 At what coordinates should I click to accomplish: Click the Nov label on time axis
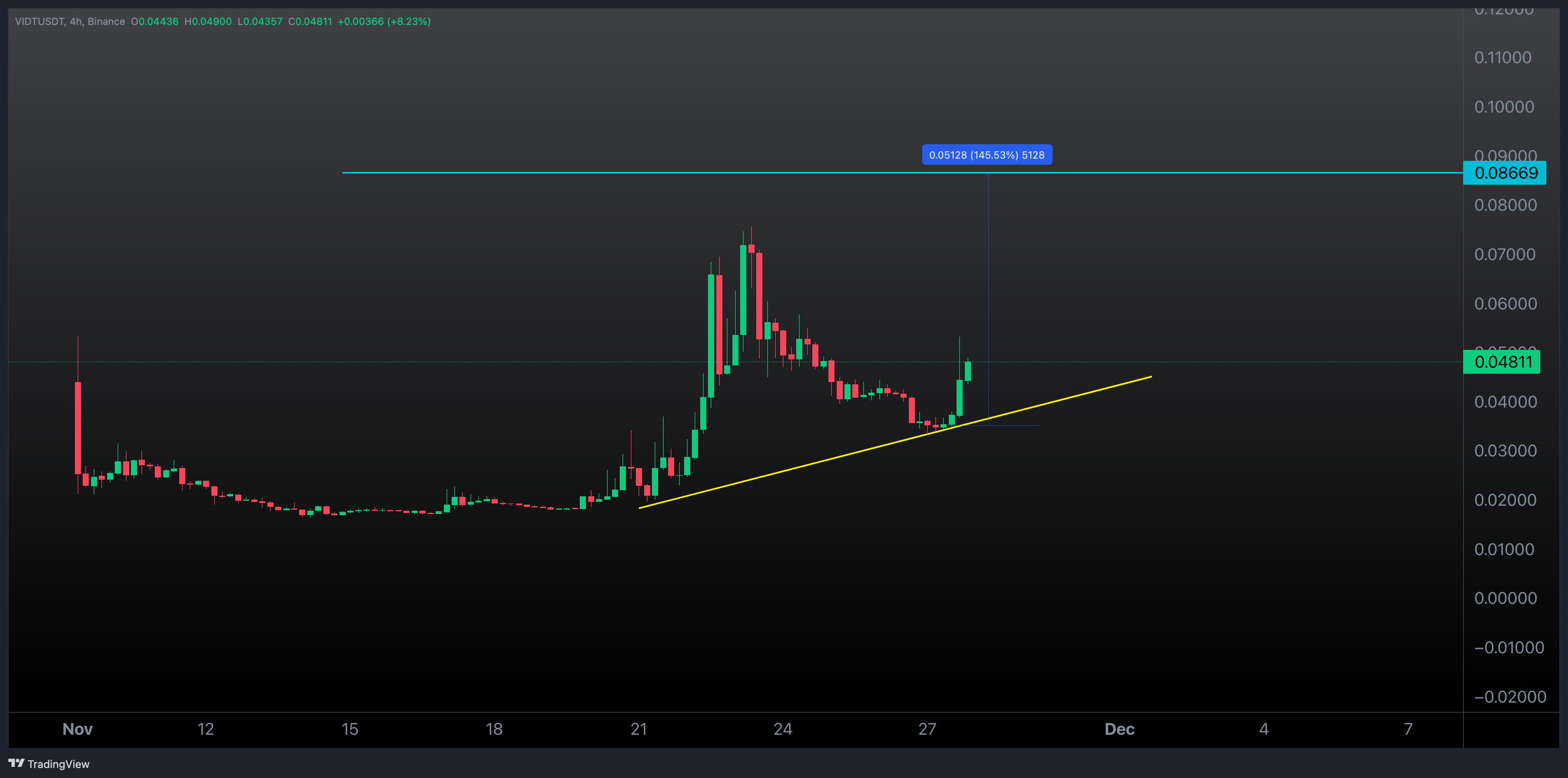click(x=77, y=729)
